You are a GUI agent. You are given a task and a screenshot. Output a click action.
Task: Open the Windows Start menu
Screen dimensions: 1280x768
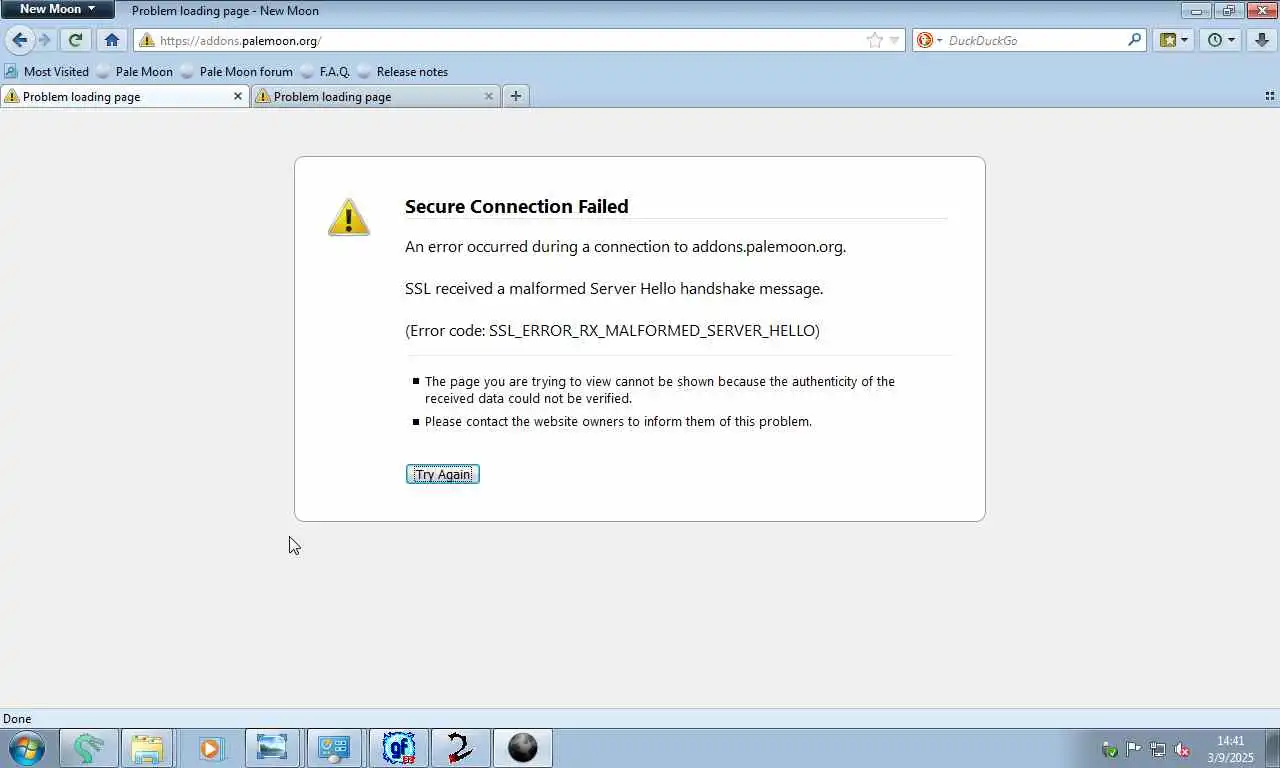coord(26,748)
